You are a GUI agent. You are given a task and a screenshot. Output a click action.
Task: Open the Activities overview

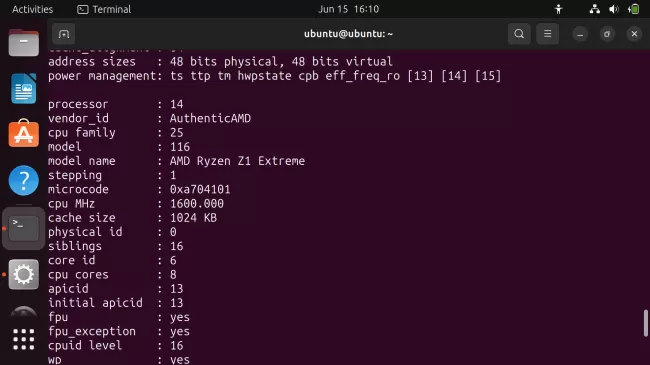tap(32, 9)
